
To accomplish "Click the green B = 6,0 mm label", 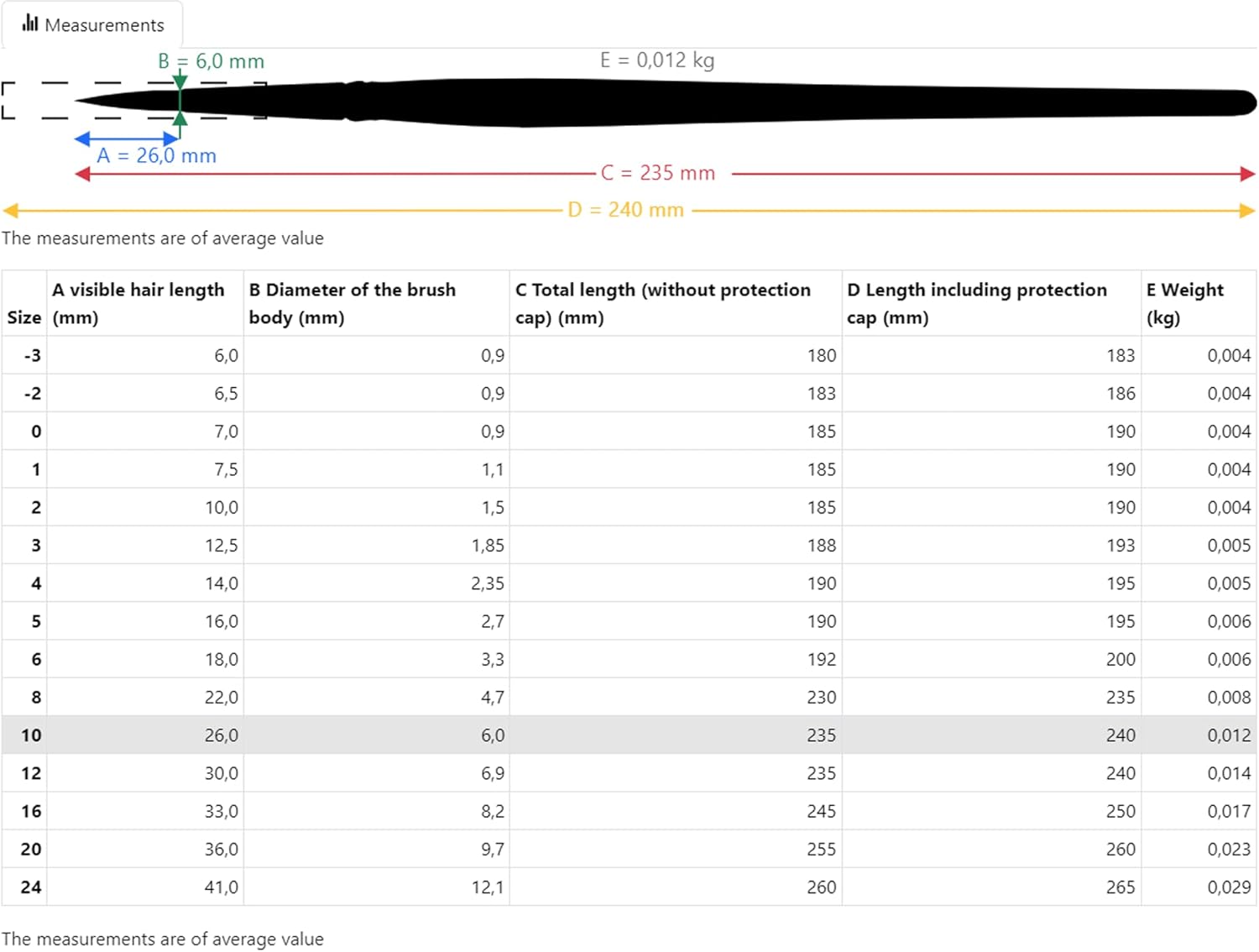I will pos(211,61).
